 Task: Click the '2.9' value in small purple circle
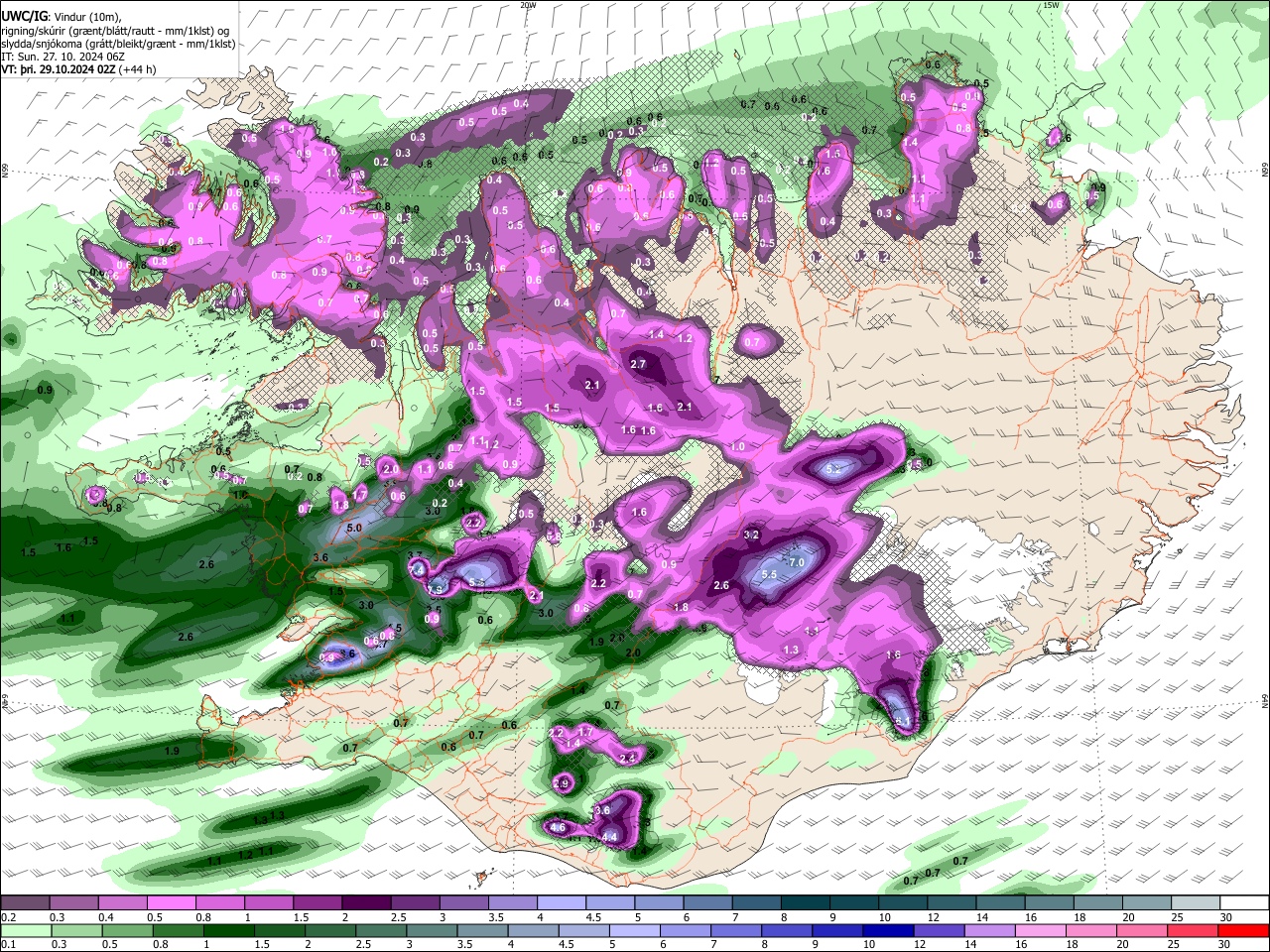click(x=562, y=783)
